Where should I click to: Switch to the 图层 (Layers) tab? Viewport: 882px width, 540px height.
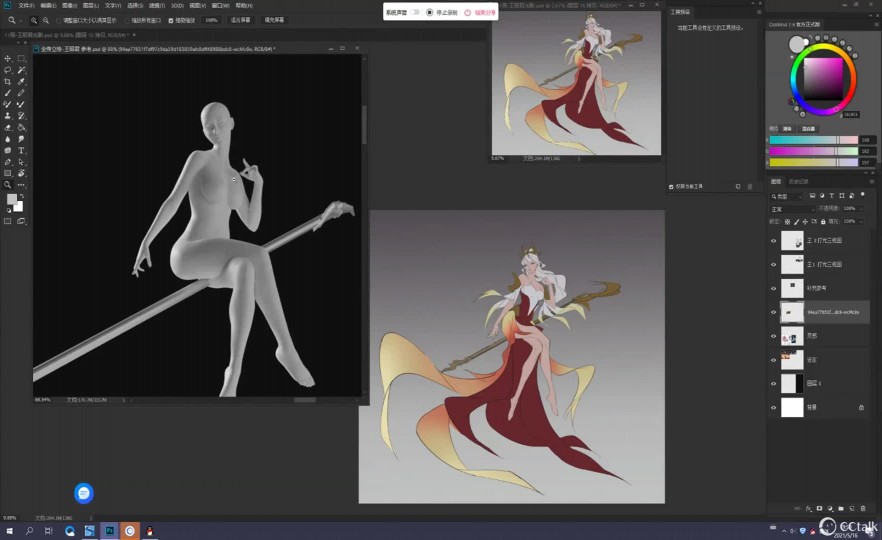point(776,182)
